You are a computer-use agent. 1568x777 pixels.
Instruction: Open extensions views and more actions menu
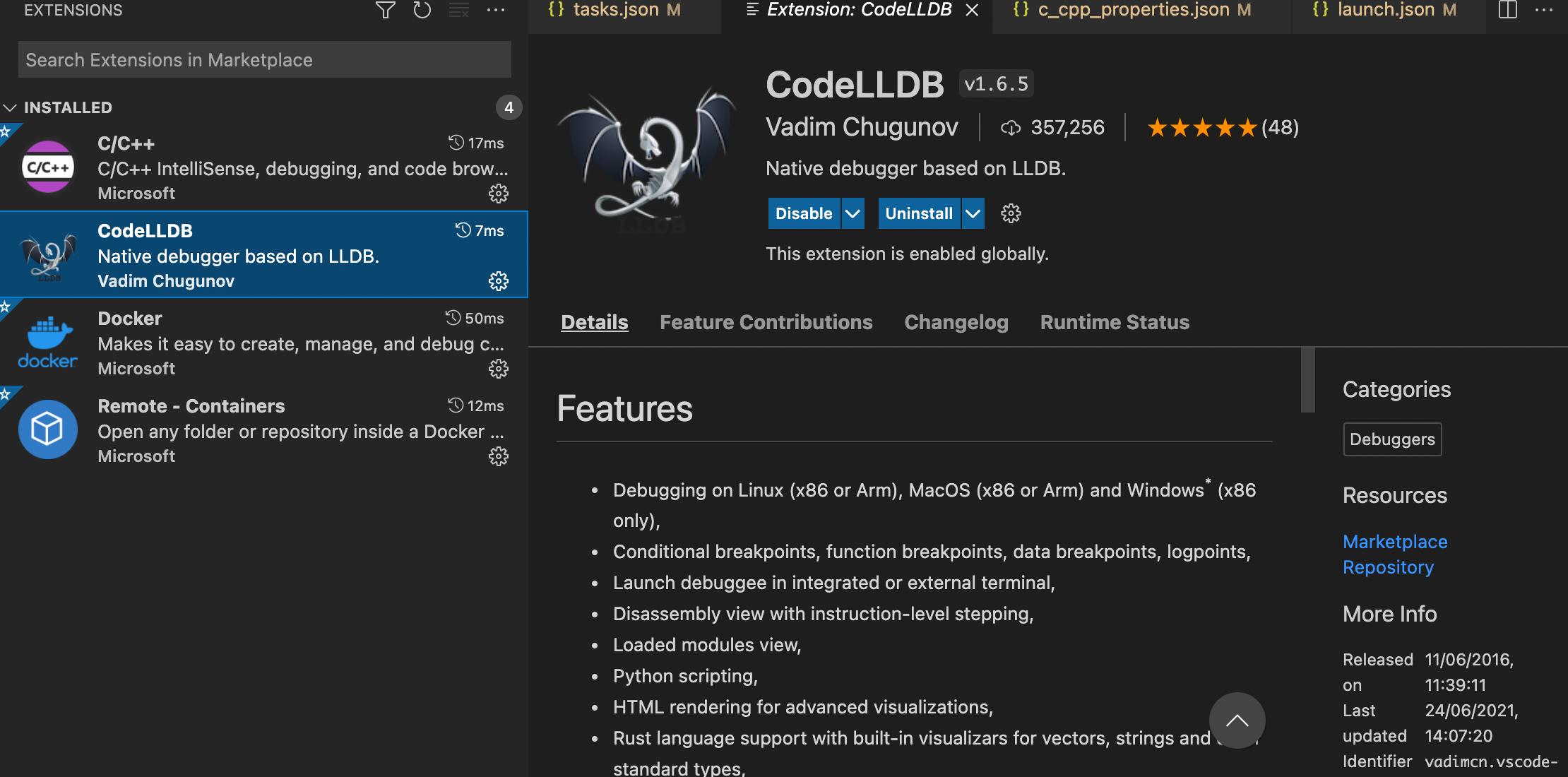496,11
